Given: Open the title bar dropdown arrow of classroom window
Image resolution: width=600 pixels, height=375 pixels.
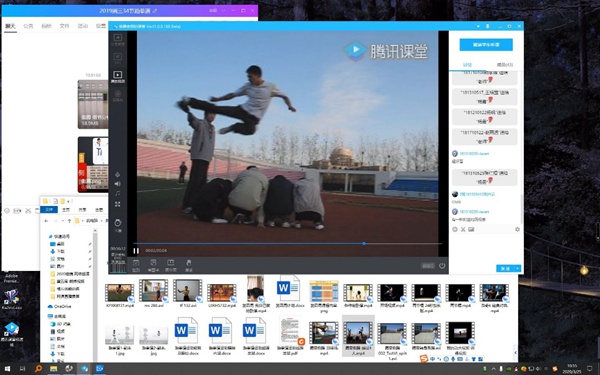Looking at the screenshot, I should [478, 26].
